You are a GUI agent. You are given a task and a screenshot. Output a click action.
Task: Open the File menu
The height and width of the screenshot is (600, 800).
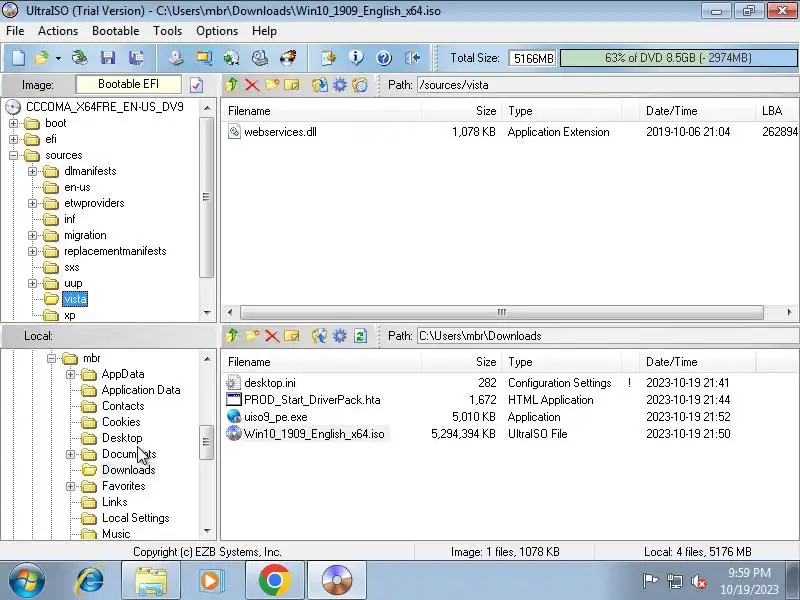coord(15,31)
